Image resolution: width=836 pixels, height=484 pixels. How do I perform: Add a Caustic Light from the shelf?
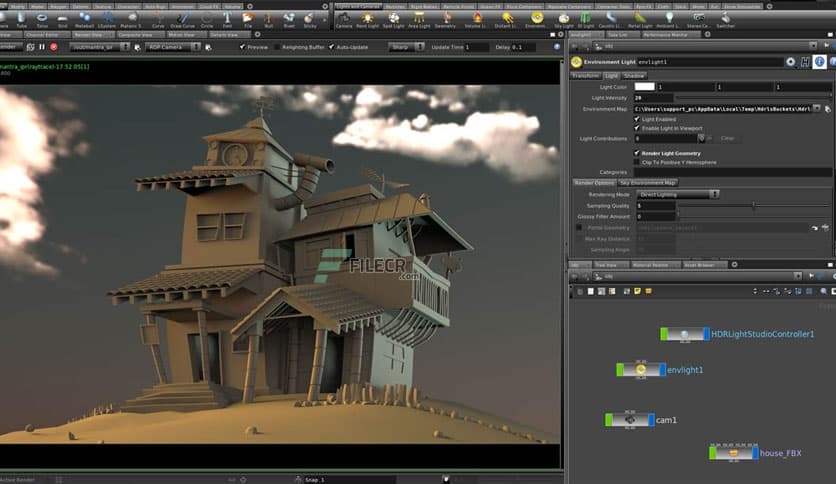(x=610, y=20)
